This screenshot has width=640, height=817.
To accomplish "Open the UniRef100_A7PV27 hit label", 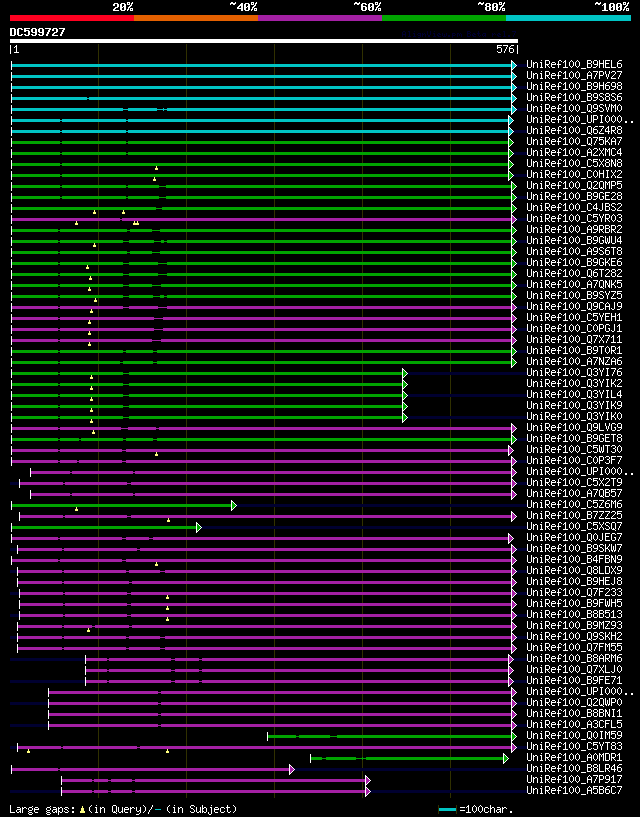I will click(574, 76).
